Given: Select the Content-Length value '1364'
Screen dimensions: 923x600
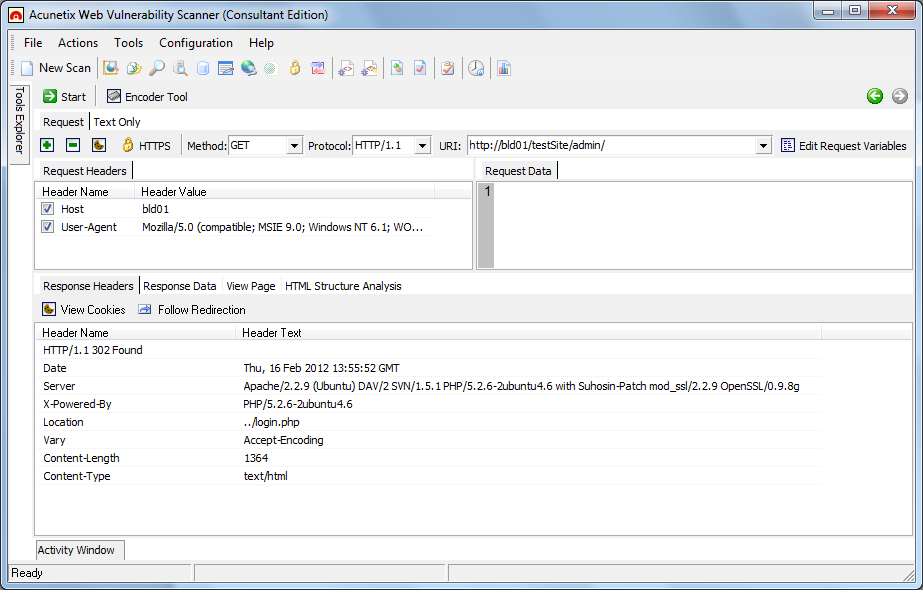Looking at the screenshot, I should point(256,458).
